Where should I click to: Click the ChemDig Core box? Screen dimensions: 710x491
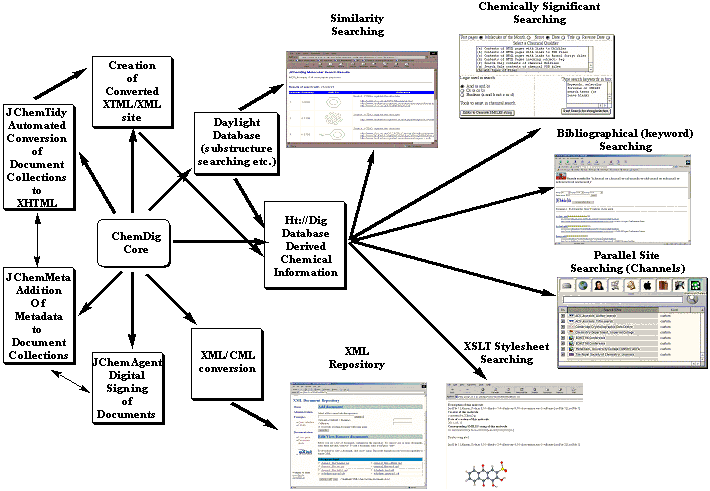[134, 243]
